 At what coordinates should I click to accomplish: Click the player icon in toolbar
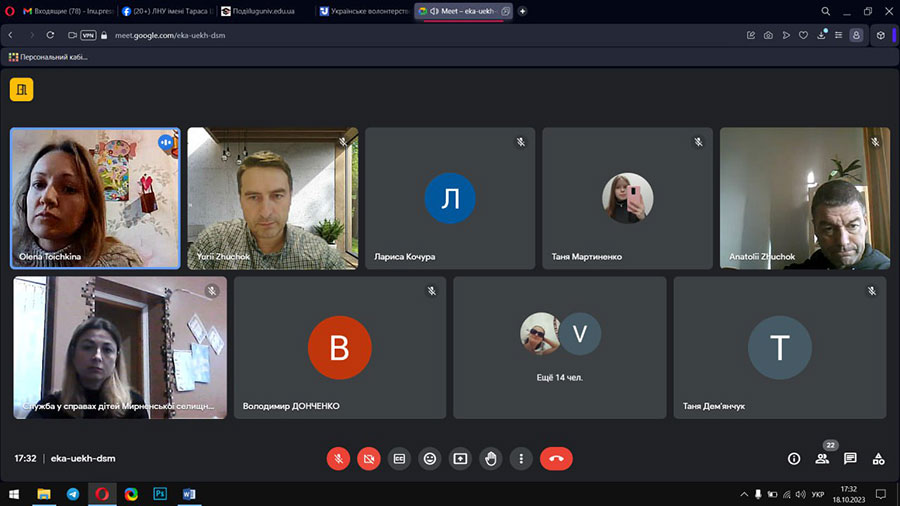(786, 35)
